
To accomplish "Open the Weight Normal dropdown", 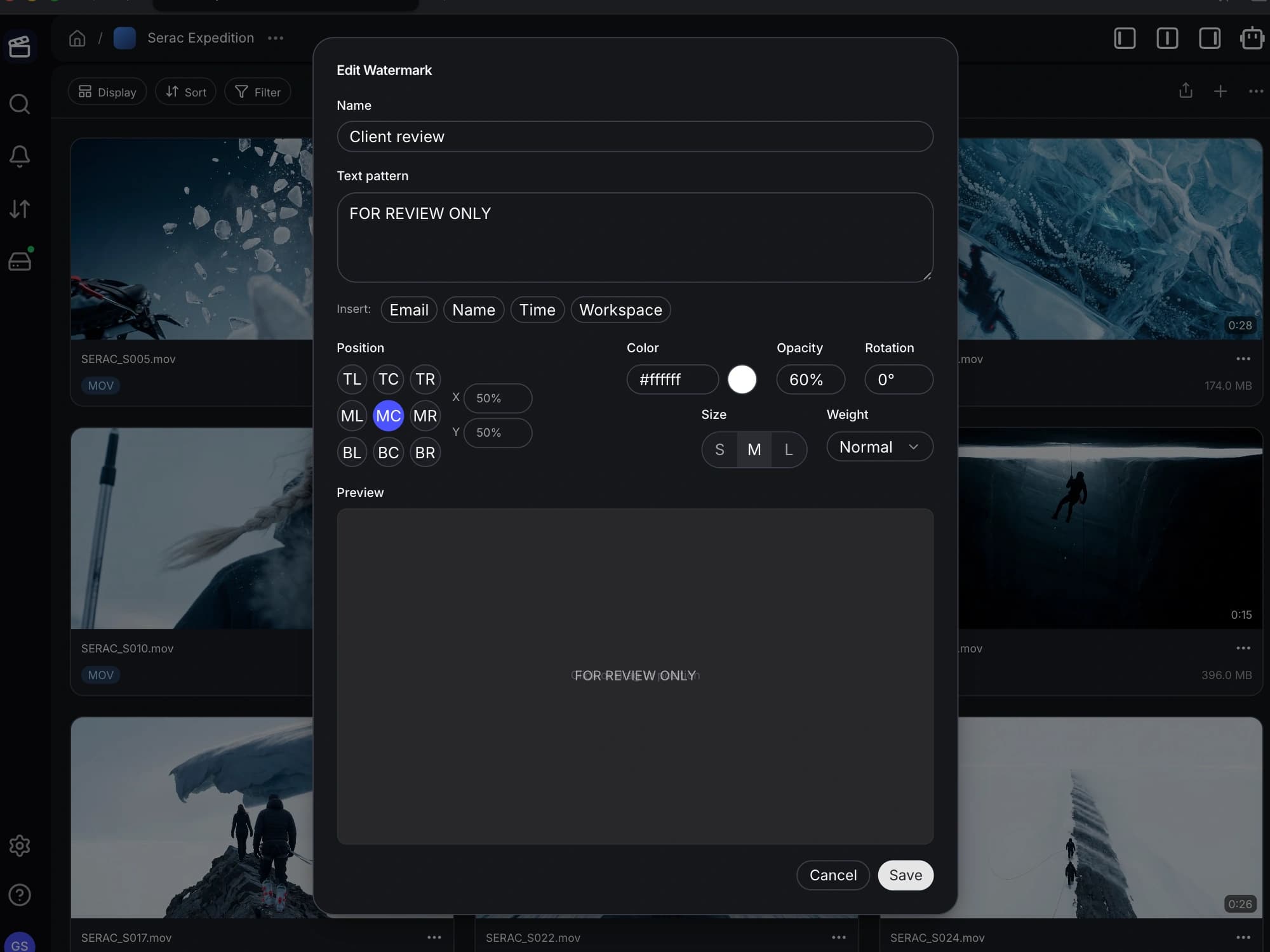I will pyautogui.click(x=879, y=447).
